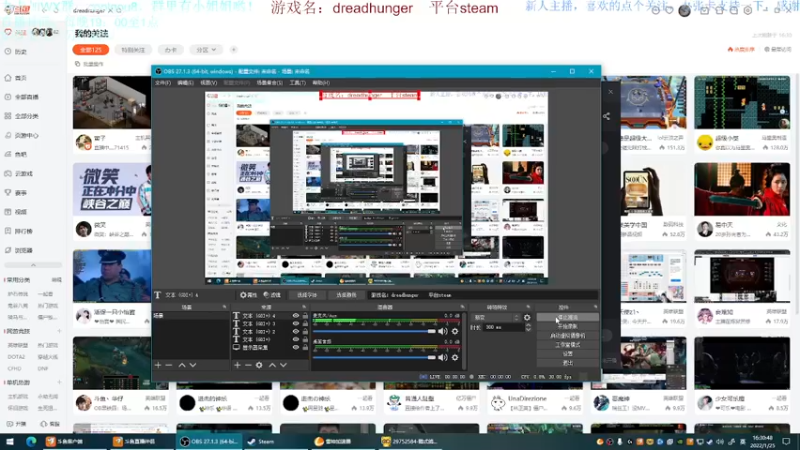Open the Tools menu in OBS

(297, 83)
